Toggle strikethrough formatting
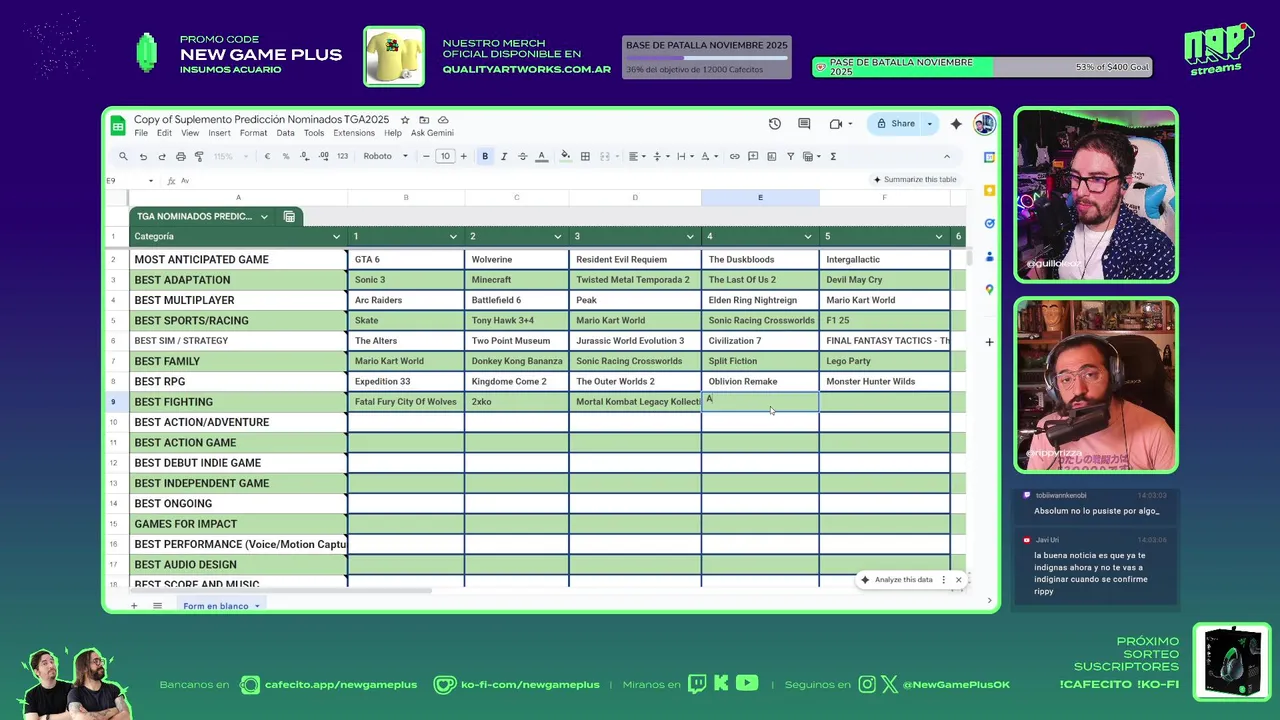 click(x=522, y=156)
